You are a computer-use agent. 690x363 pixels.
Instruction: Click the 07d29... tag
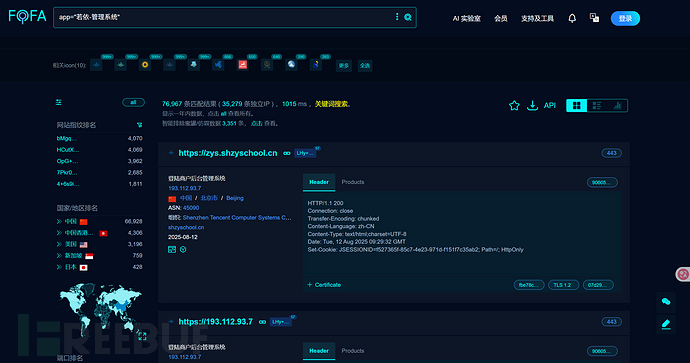[x=598, y=285]
